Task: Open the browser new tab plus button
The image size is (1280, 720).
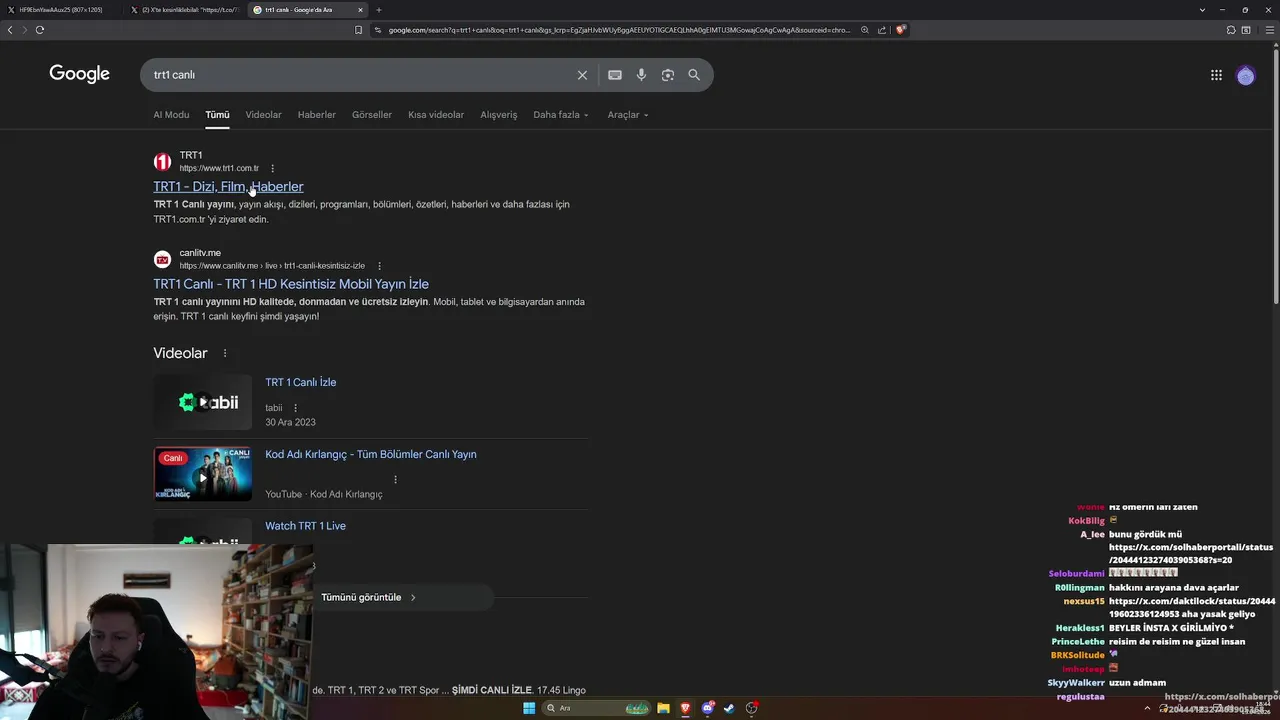Action: tap(378, 10)
